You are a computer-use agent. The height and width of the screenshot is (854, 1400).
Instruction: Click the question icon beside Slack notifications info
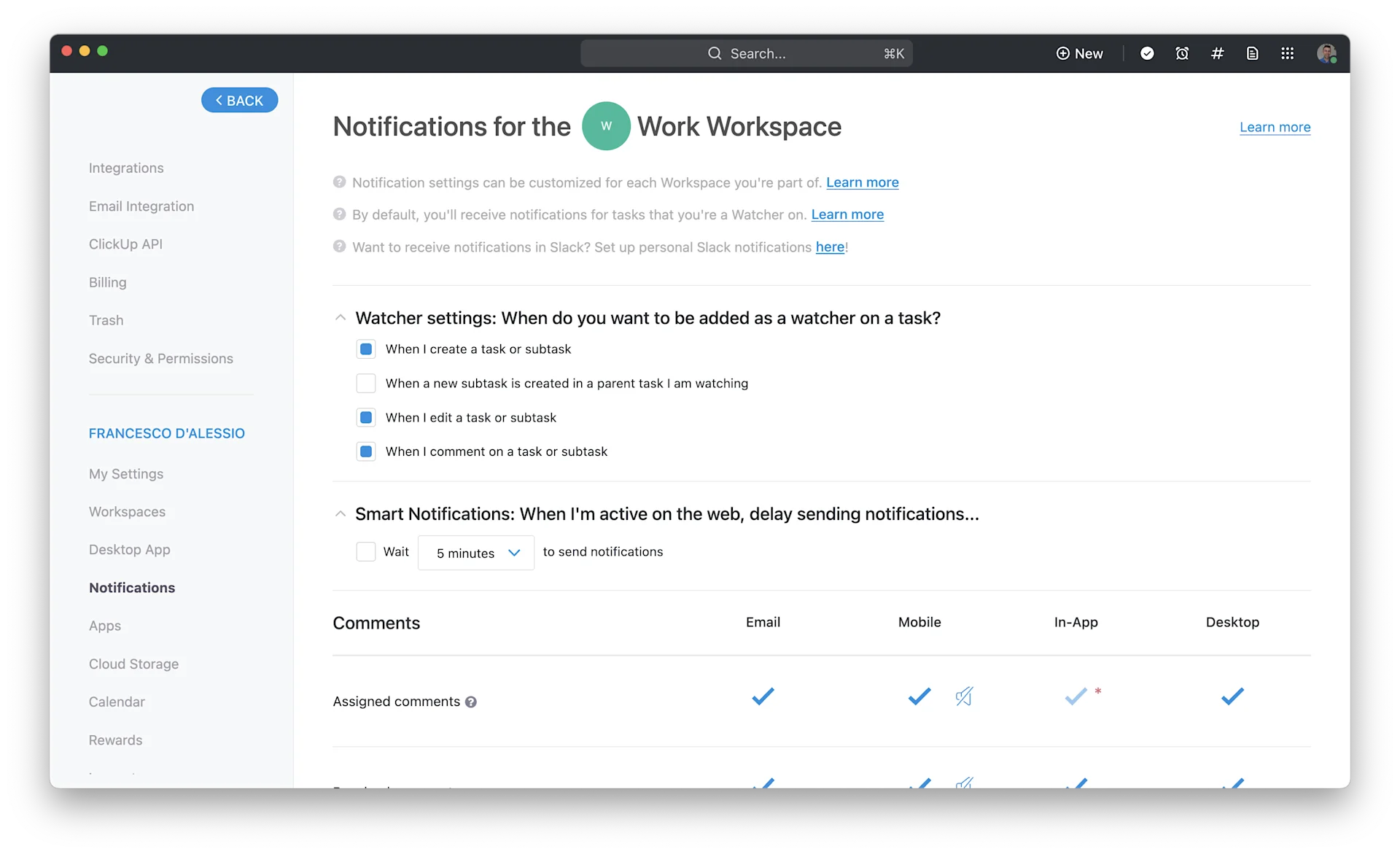[x=339, y=247]
